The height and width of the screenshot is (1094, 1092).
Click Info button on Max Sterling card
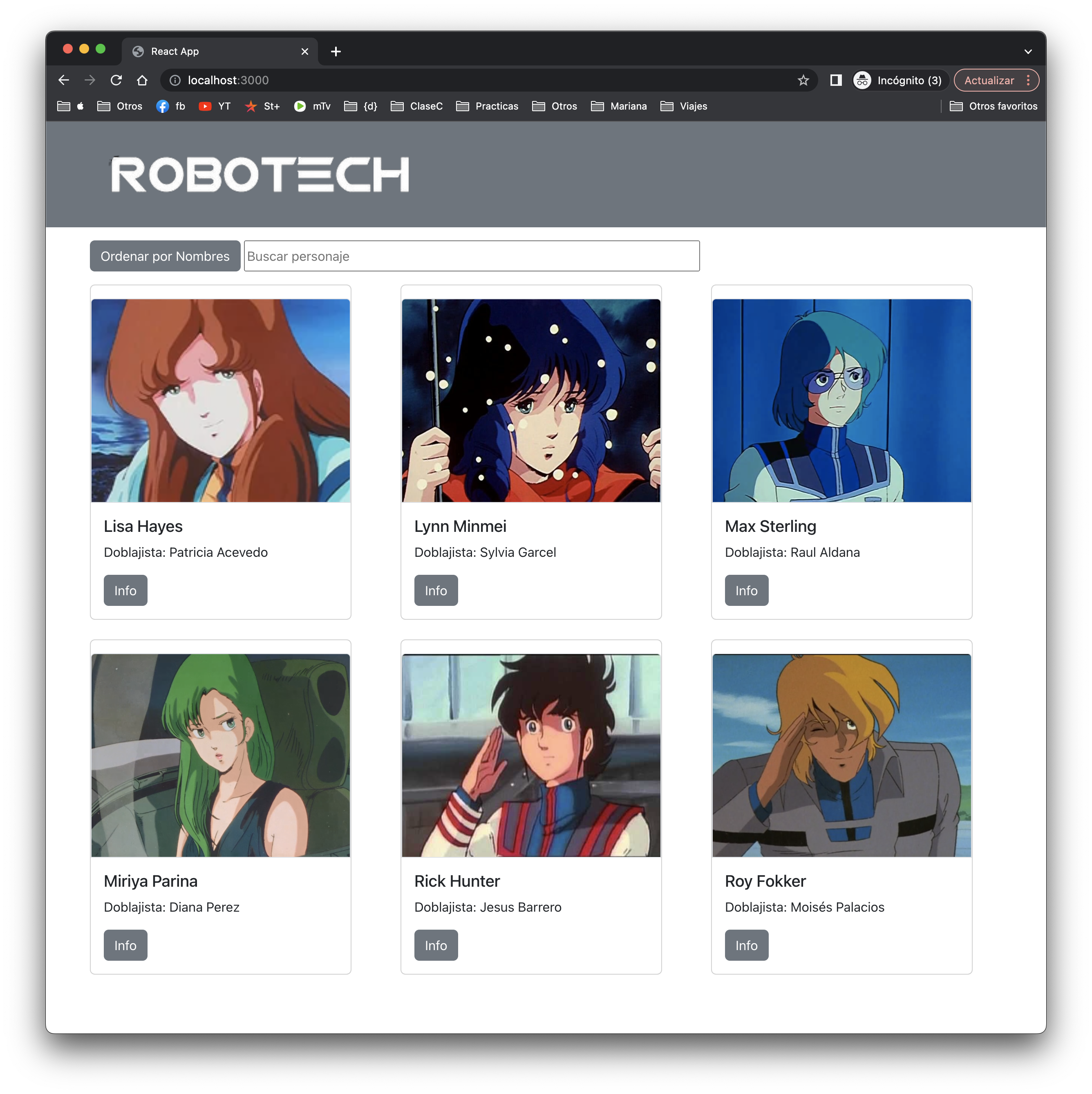tap(746, 591)
